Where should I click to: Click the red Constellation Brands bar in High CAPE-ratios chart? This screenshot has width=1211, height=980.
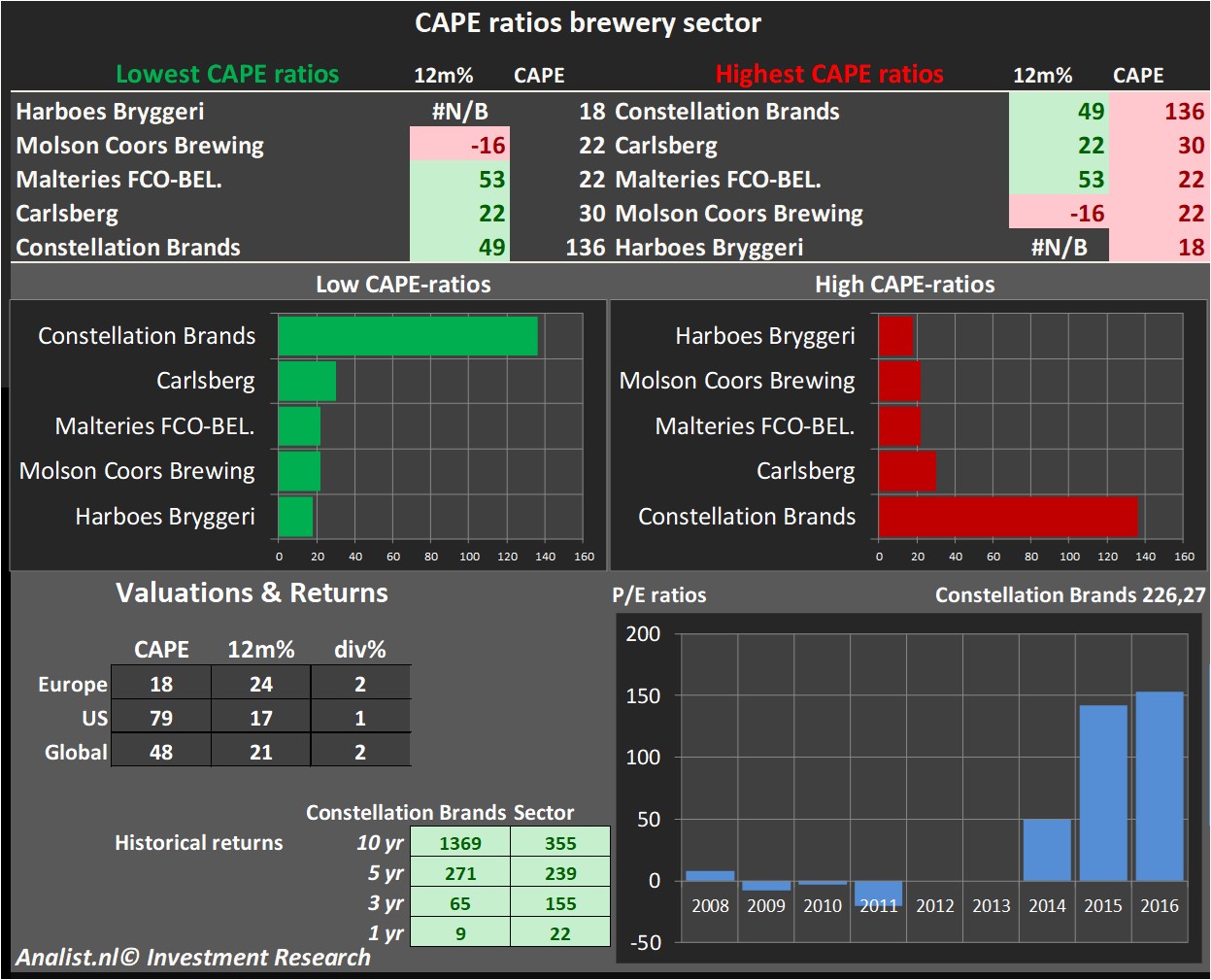(1007, 517)
